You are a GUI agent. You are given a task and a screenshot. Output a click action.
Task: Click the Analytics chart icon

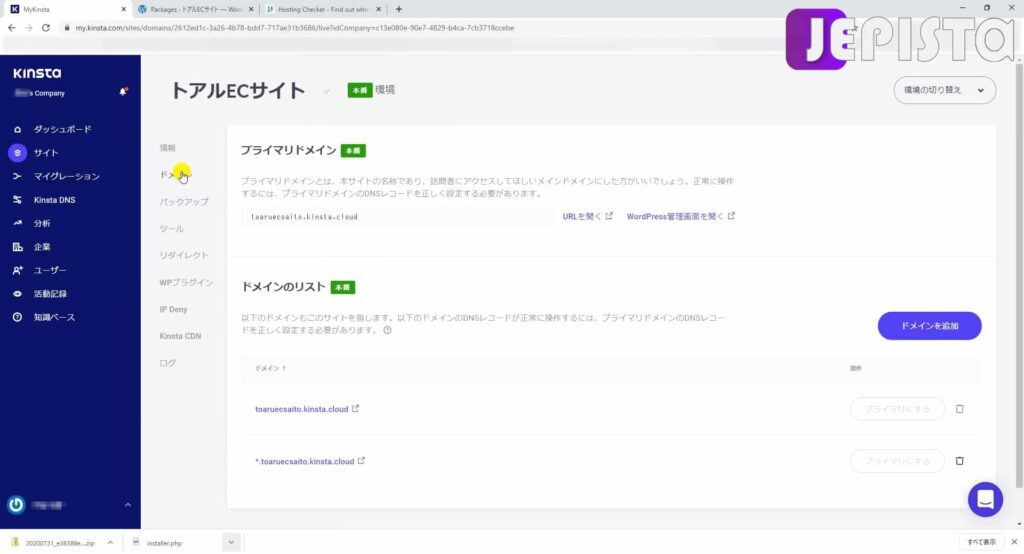[x=17, y=223]
